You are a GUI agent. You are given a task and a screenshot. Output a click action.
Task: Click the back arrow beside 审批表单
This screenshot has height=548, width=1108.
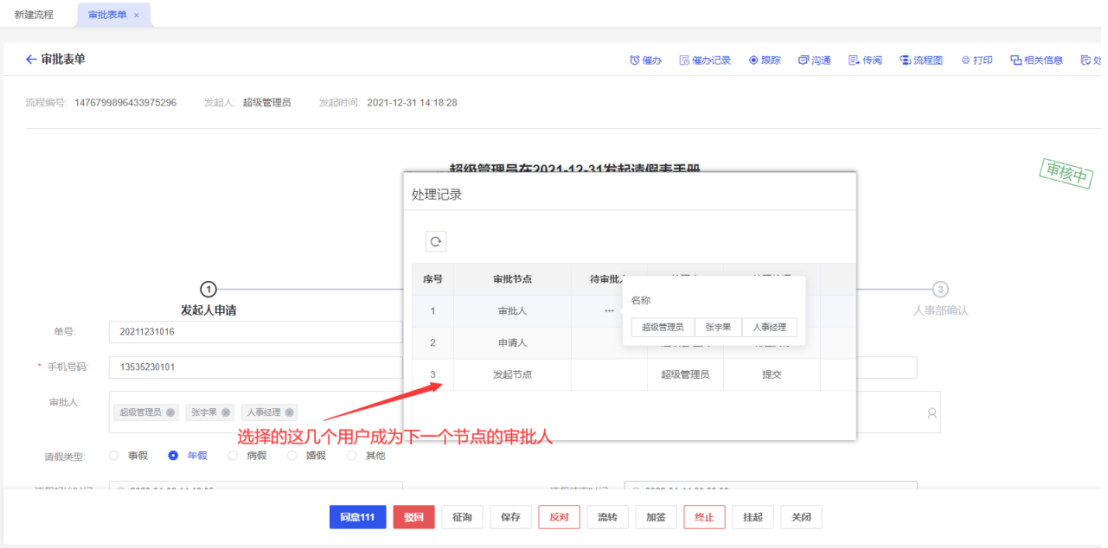[x=31, y=60]
